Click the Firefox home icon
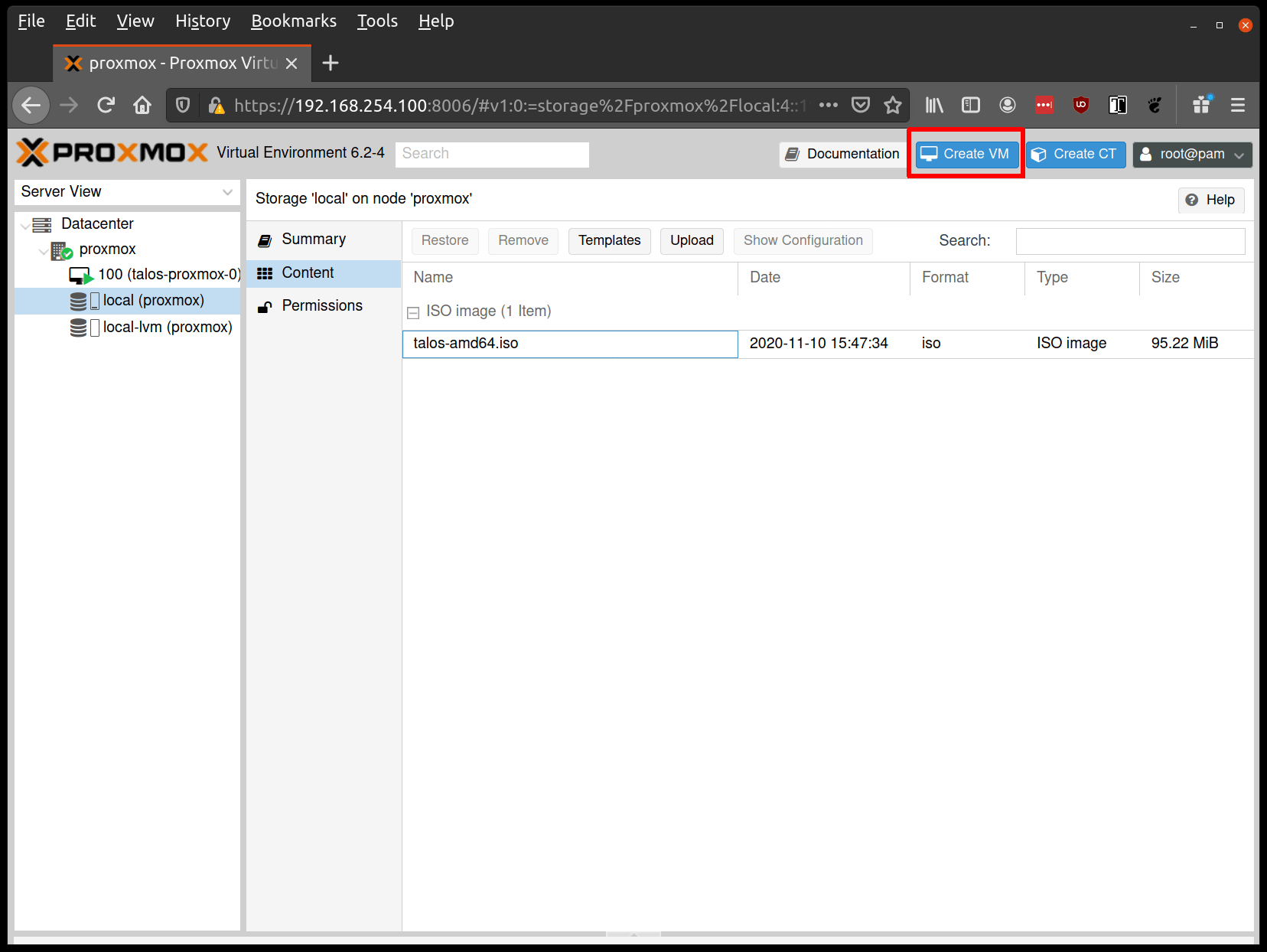The image size is (1267, 952). pos(142,105)
